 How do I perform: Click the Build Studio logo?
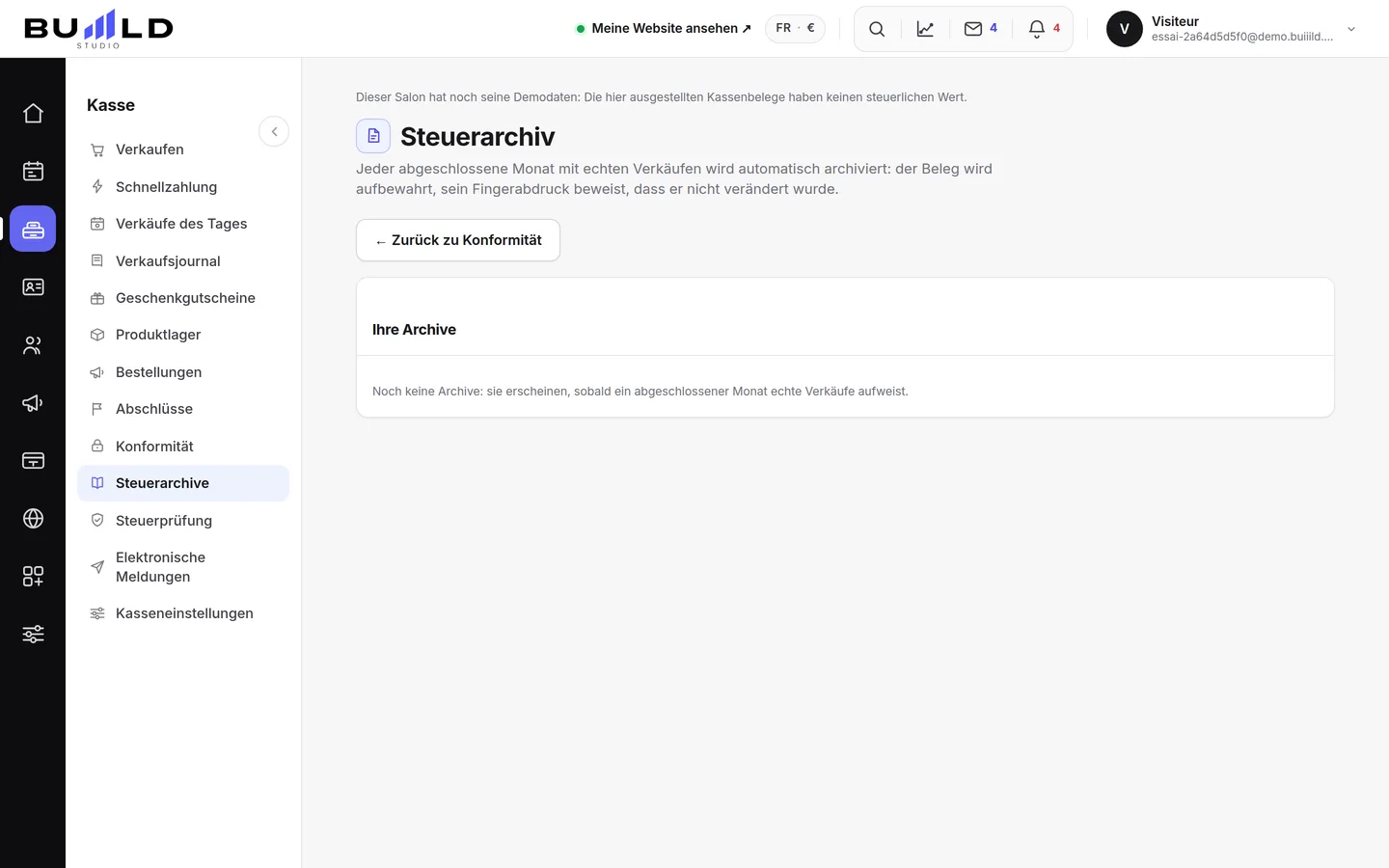(x=98, y=29)
